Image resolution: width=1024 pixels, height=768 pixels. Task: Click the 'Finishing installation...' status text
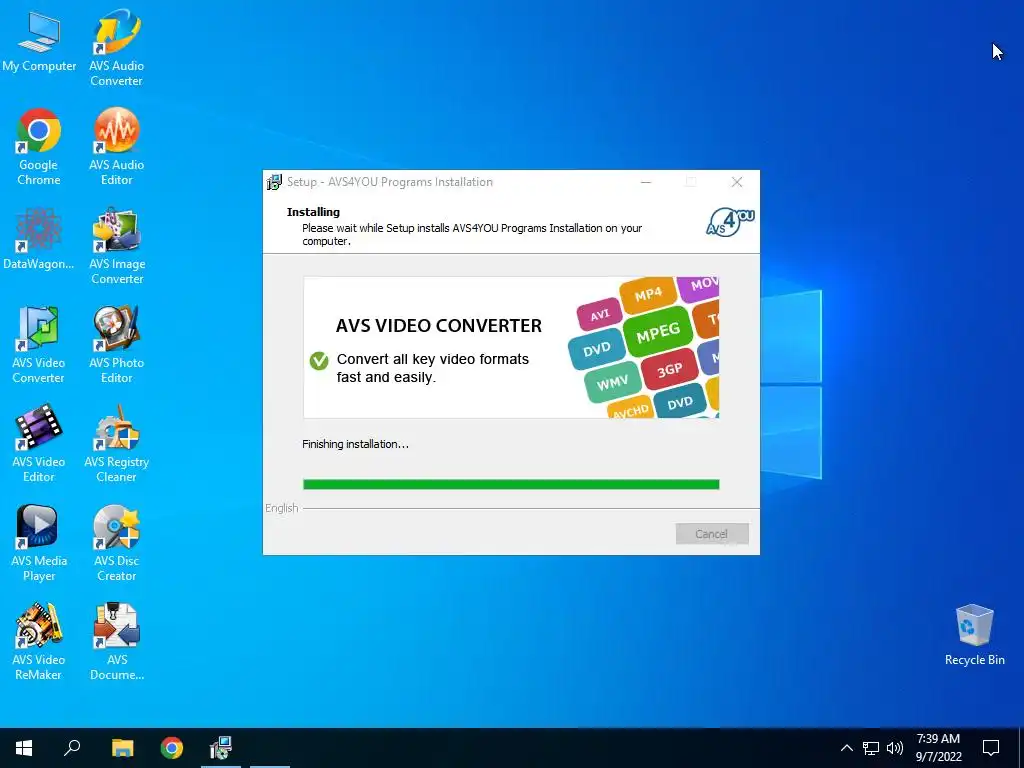point(355,444)
